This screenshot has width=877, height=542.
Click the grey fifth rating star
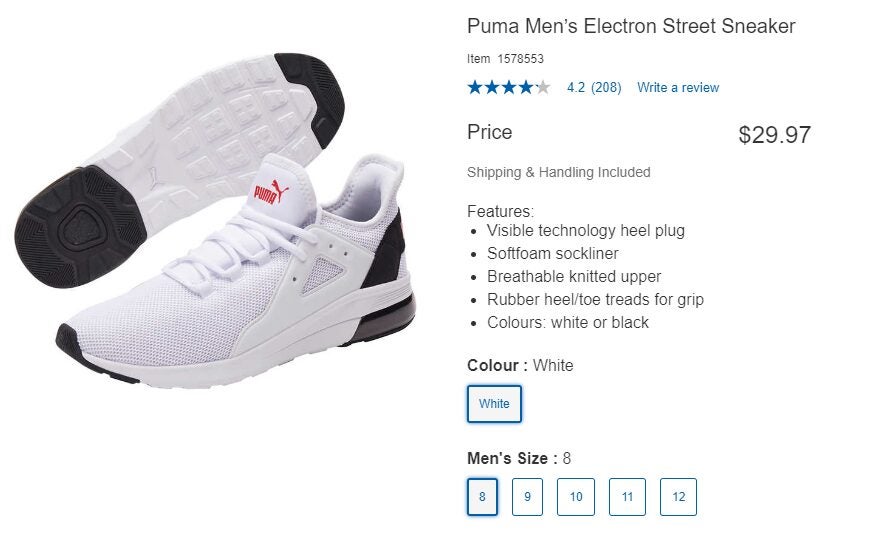pyautogui.click(x=543, y=87)
